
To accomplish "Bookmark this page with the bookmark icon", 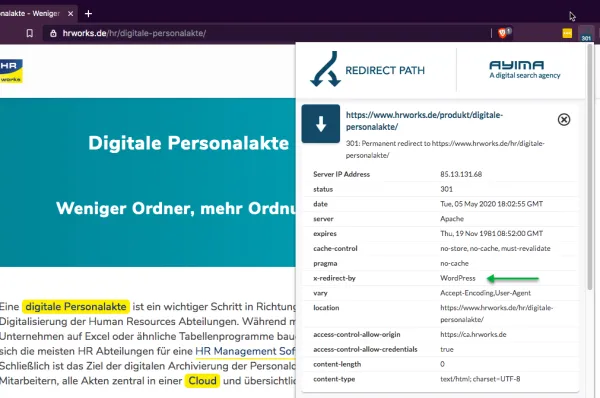I will pos(29,34).
